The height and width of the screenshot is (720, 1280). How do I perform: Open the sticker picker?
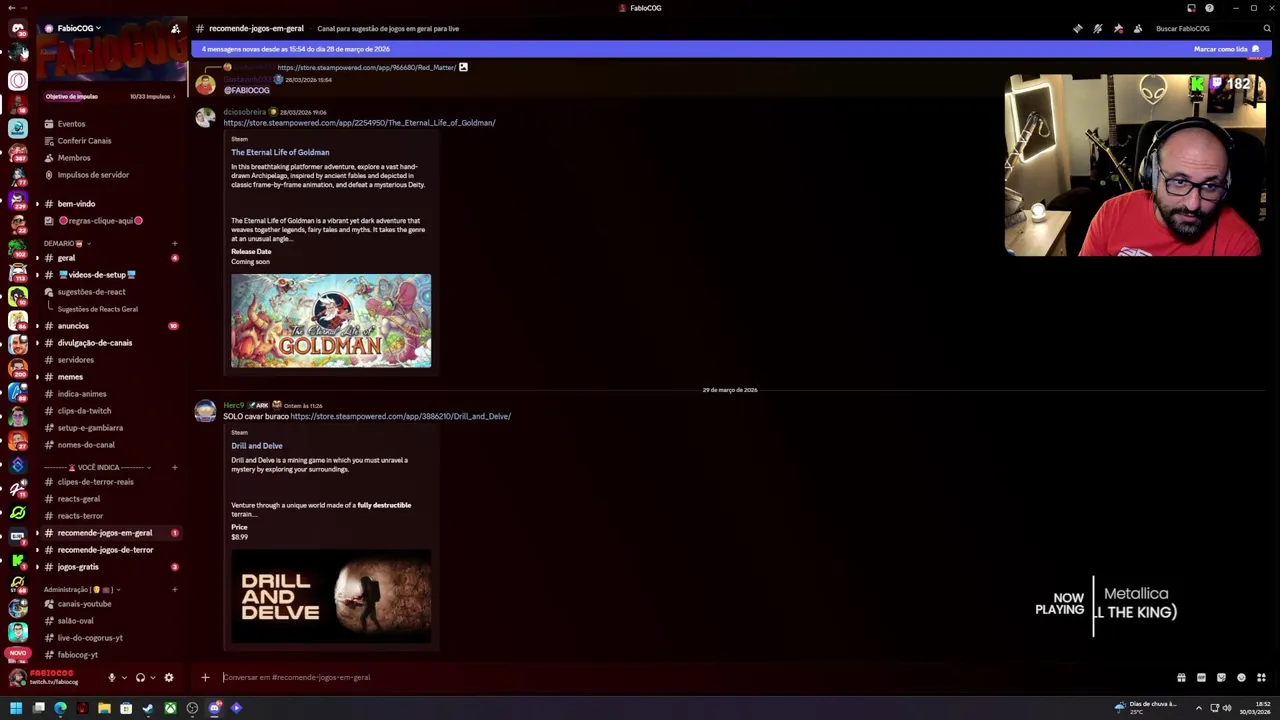click(1221, 677)
